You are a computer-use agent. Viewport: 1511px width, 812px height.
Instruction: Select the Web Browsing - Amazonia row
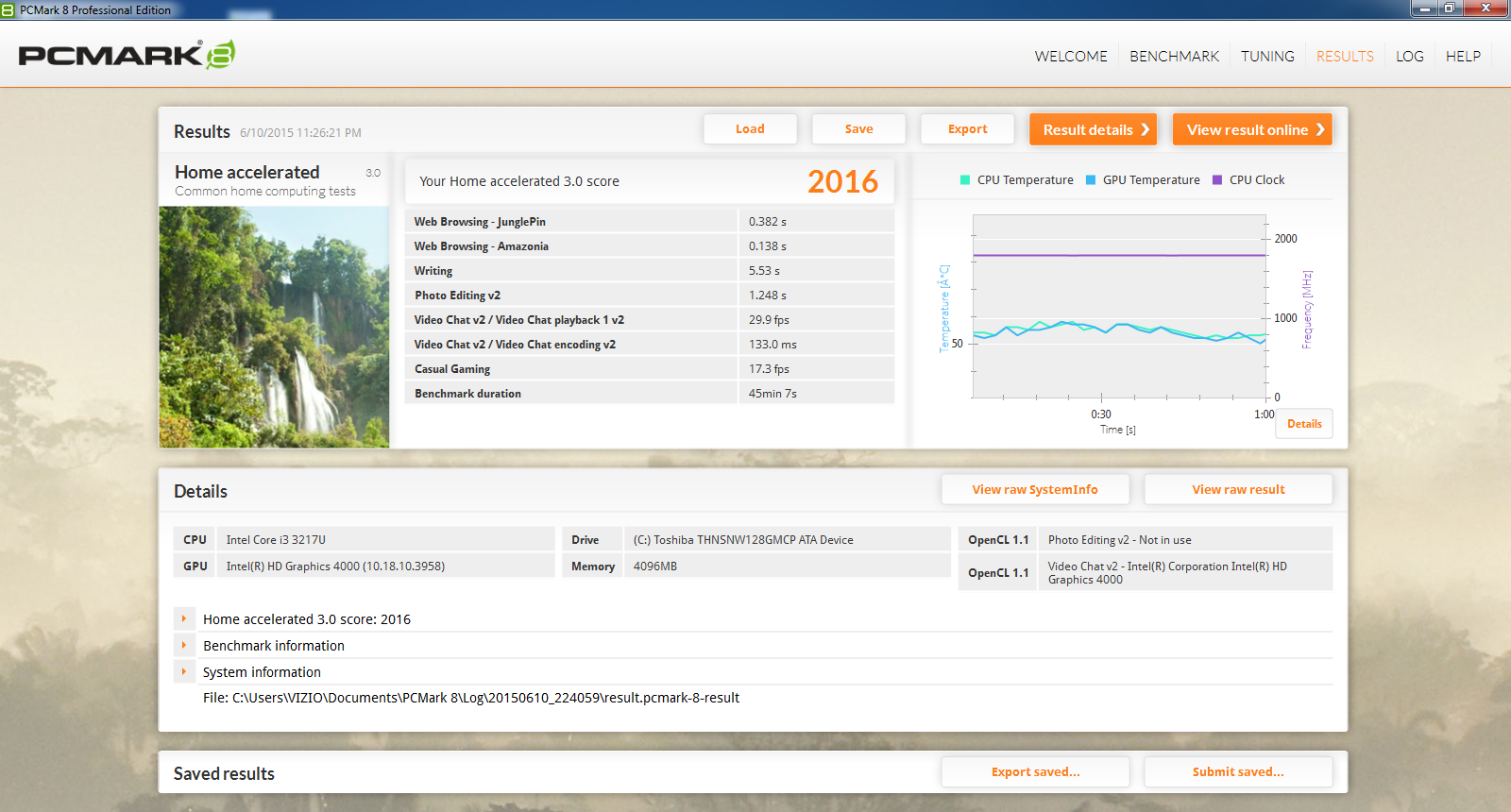pos(650,246)
